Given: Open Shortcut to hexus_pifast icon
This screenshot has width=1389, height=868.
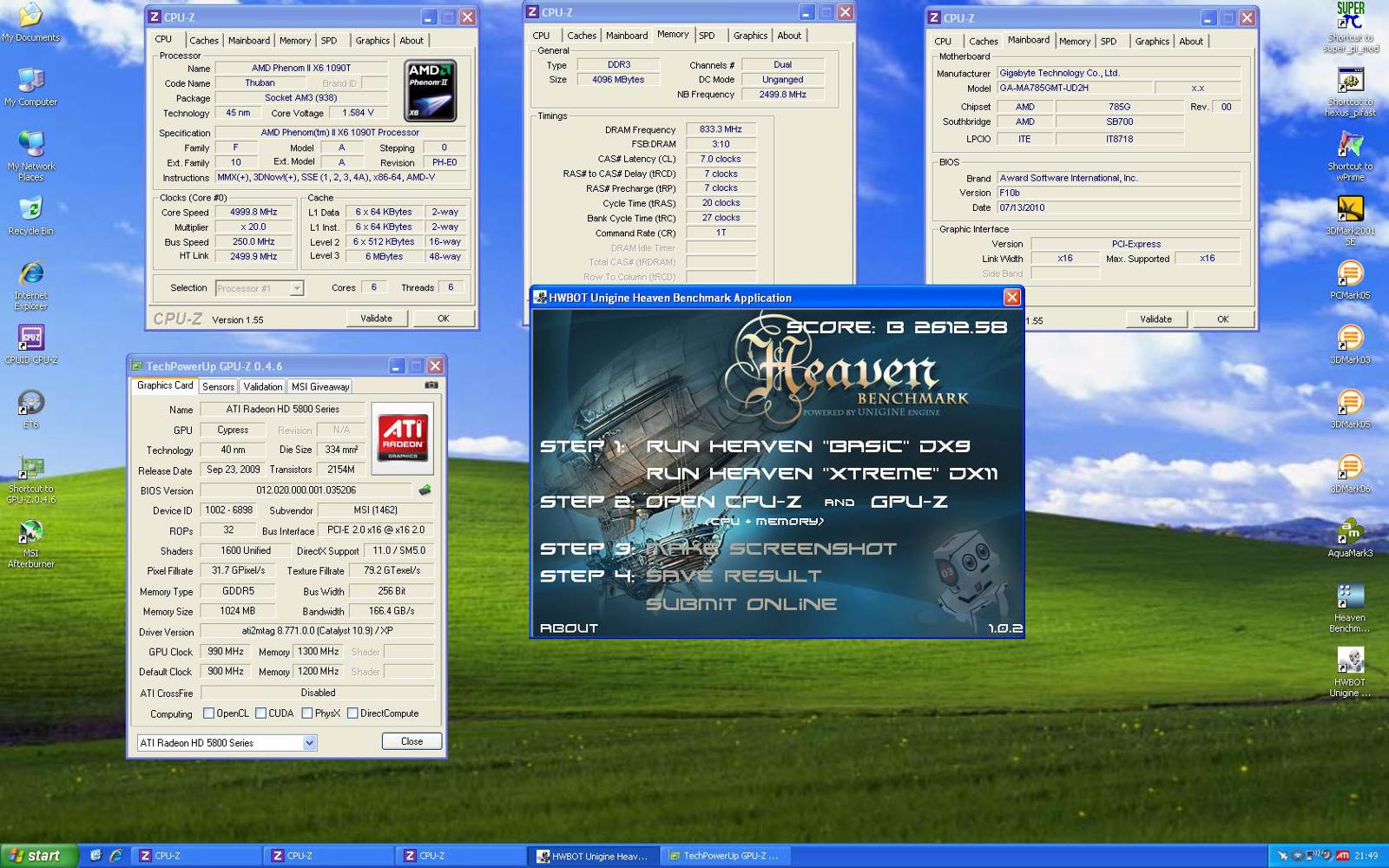Looking at the screenshot, I should click(x=1350, y=92).
